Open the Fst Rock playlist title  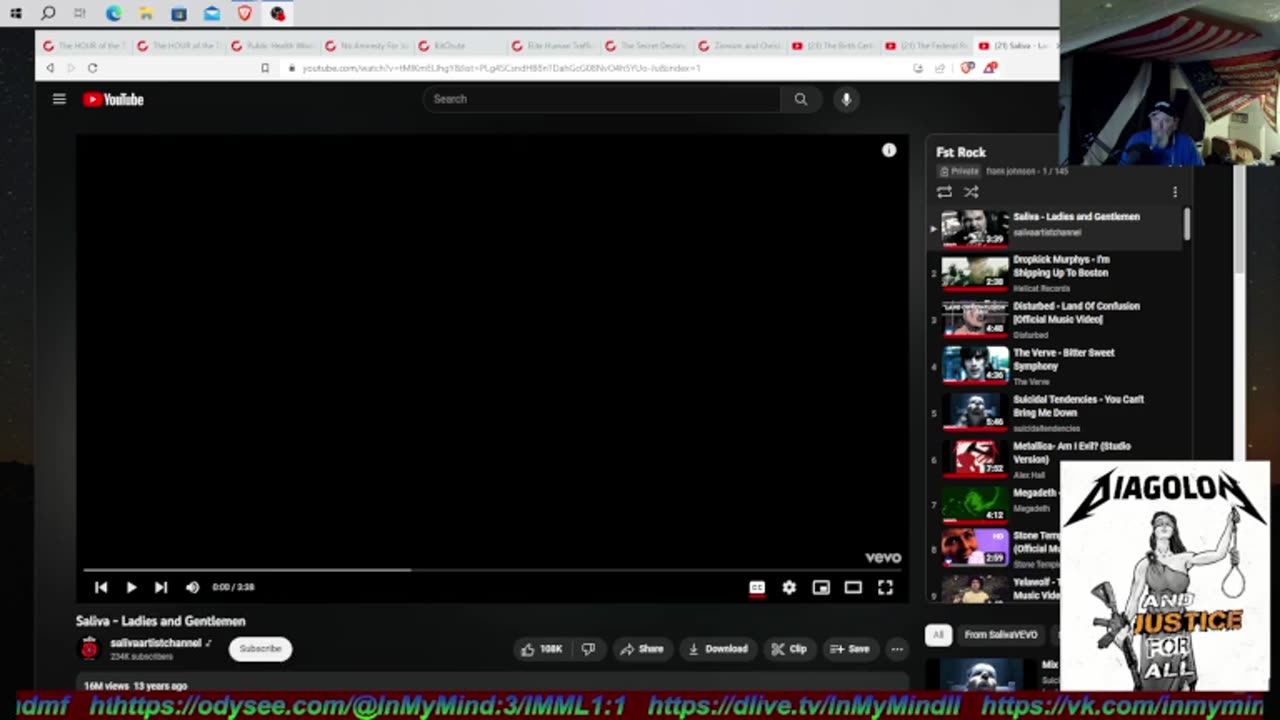click(x=961, y=152)
